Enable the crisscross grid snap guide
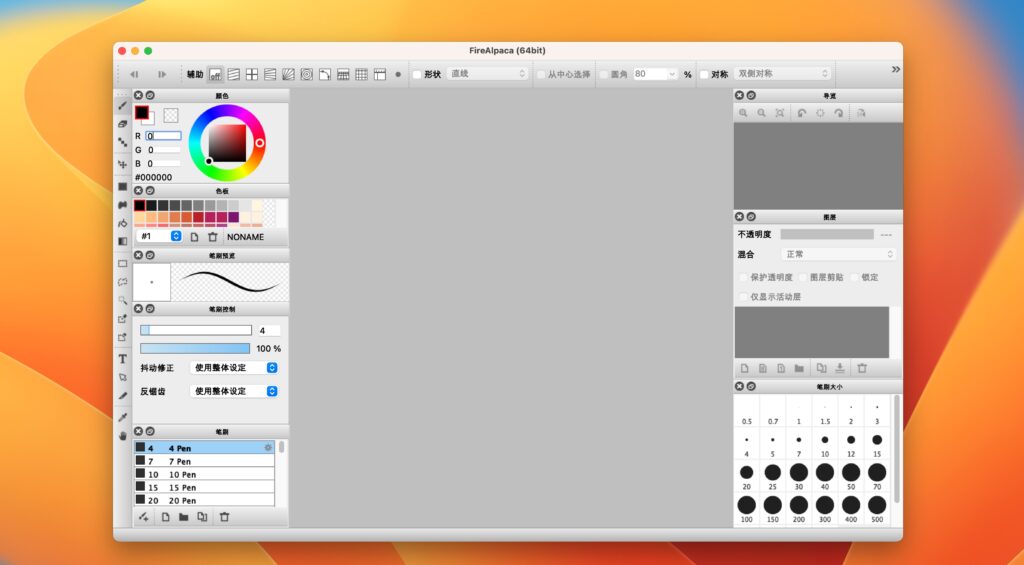The width and height of the screenshot is (1024, 565). (251, 74)
